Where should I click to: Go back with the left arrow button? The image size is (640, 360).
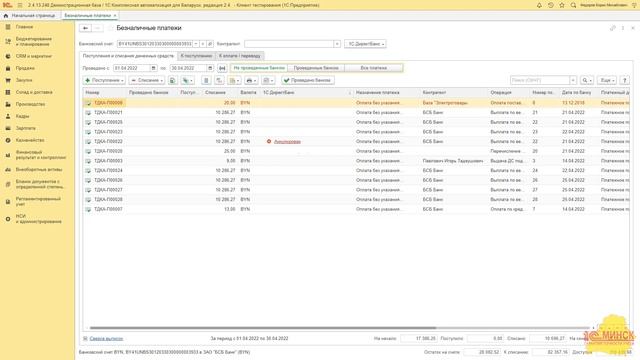(x=85, y=28)
